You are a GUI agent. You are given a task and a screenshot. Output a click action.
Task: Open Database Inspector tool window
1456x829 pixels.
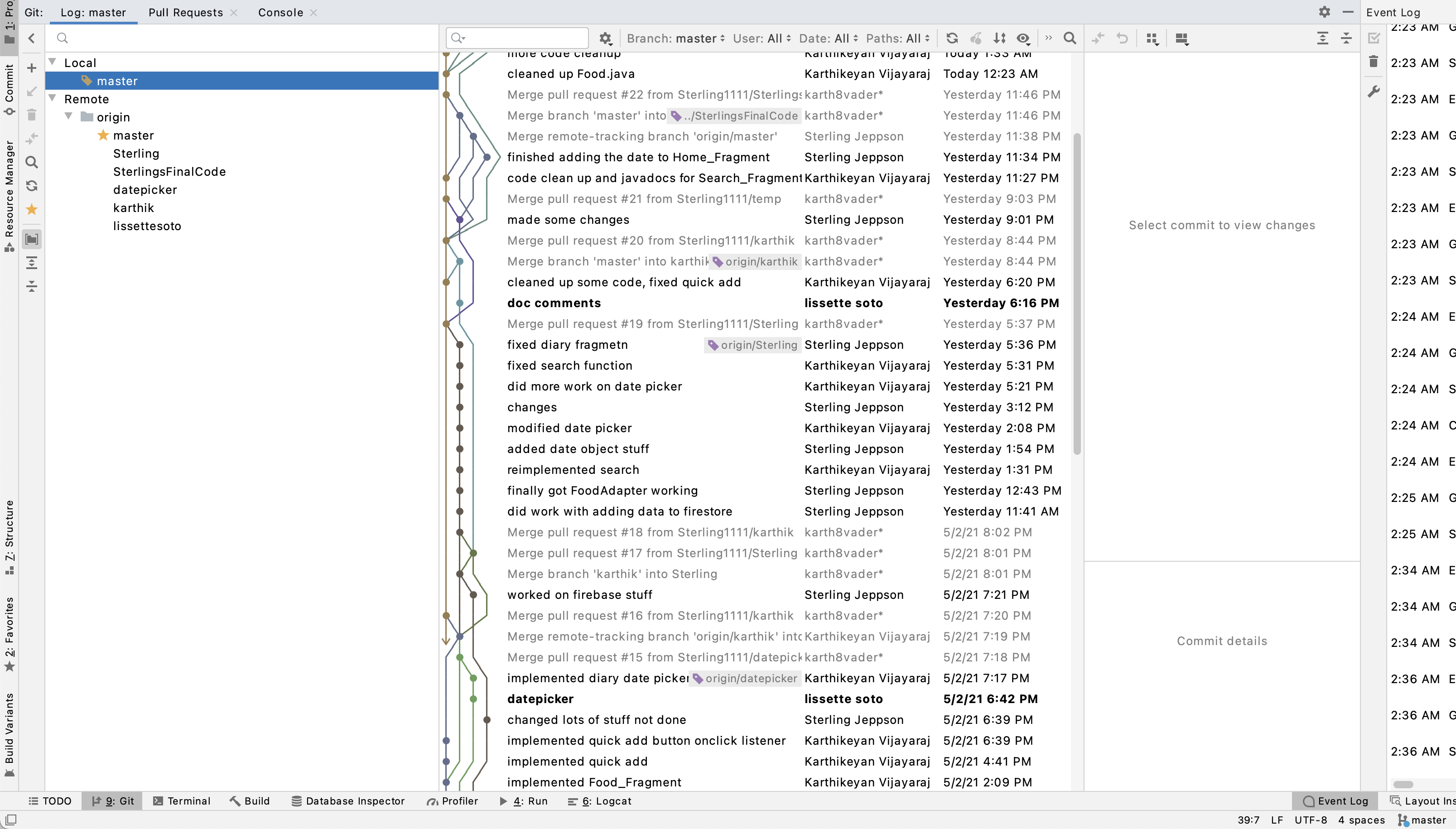[x=348, y=800]
